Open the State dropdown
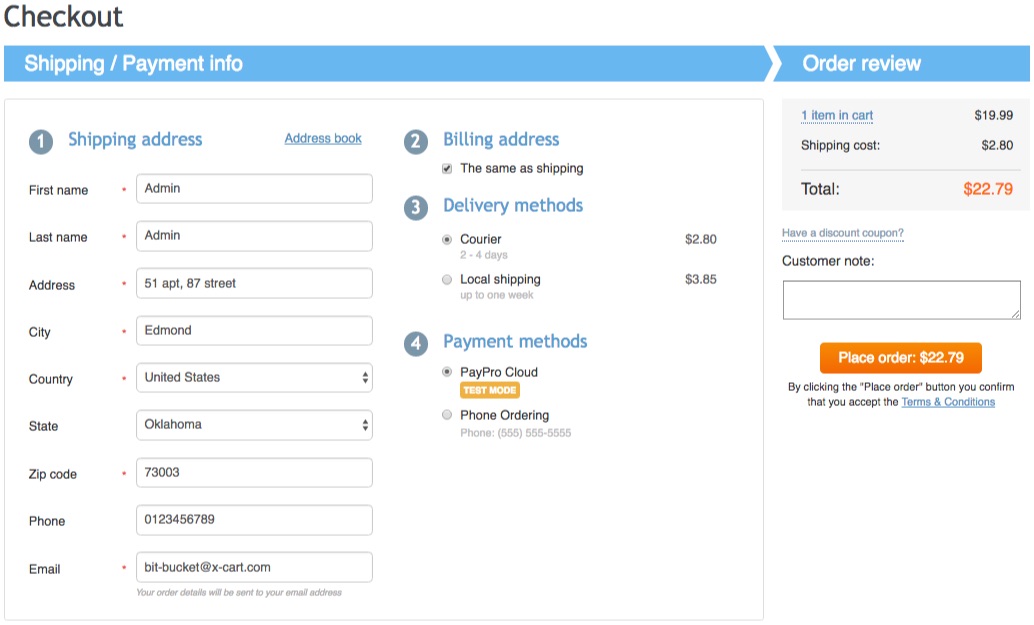The height and width of the screenshot is (625, 1034). click(x=254, y=425)
